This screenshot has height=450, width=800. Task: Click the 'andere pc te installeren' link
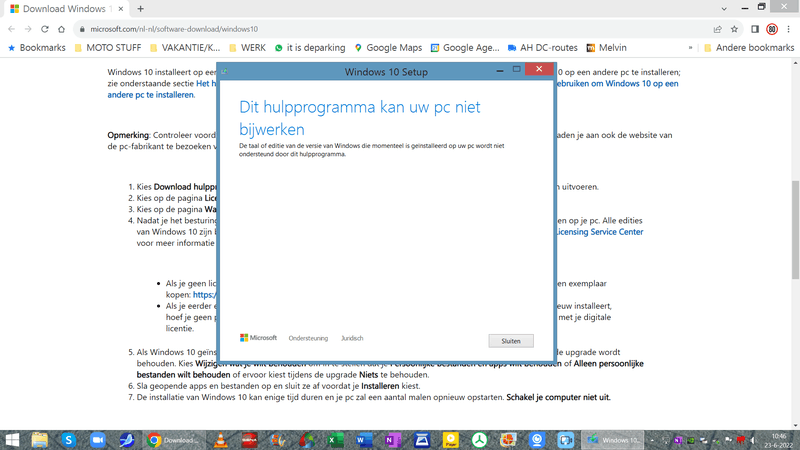pyautogui.click(x=151, y=95)
